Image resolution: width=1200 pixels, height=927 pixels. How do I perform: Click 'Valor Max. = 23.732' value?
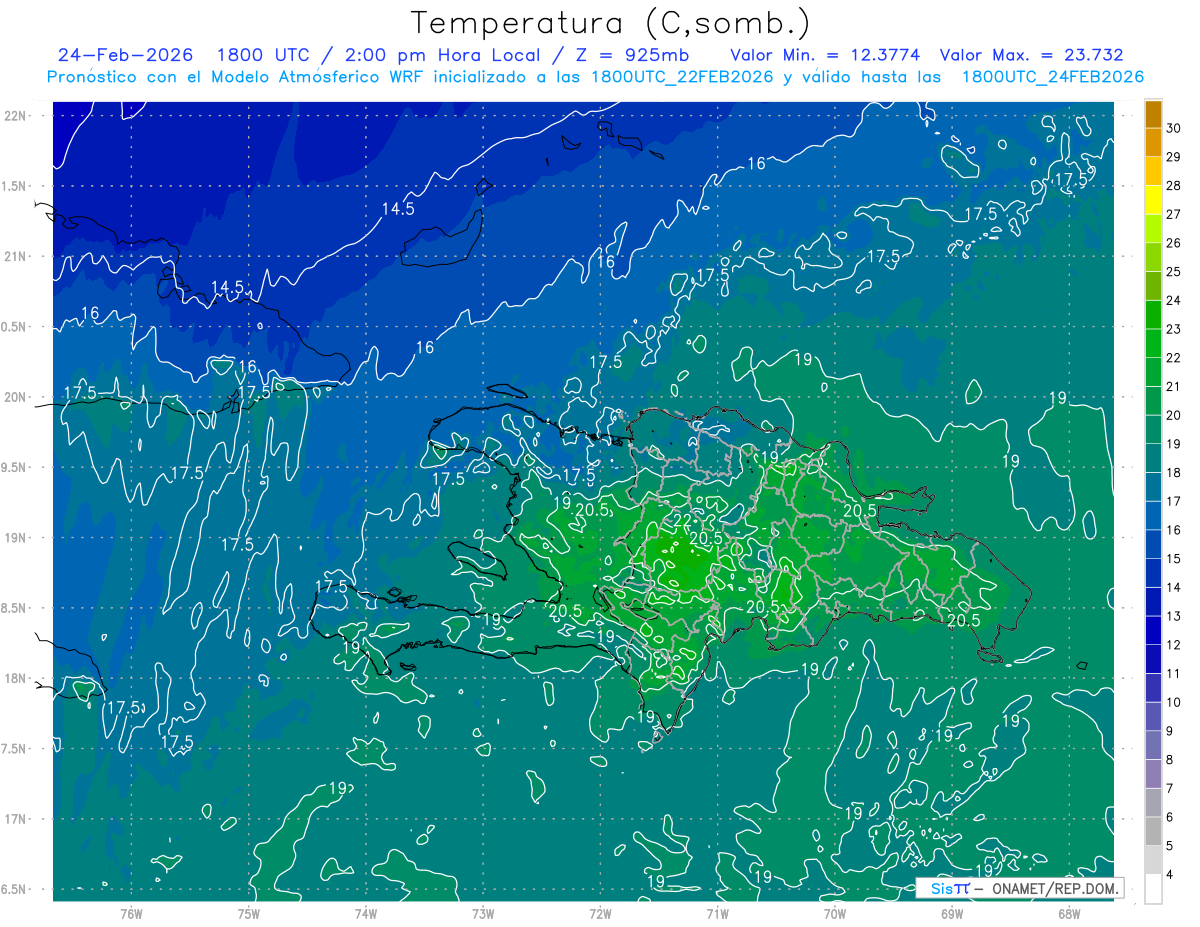[x=1031, y=55]
